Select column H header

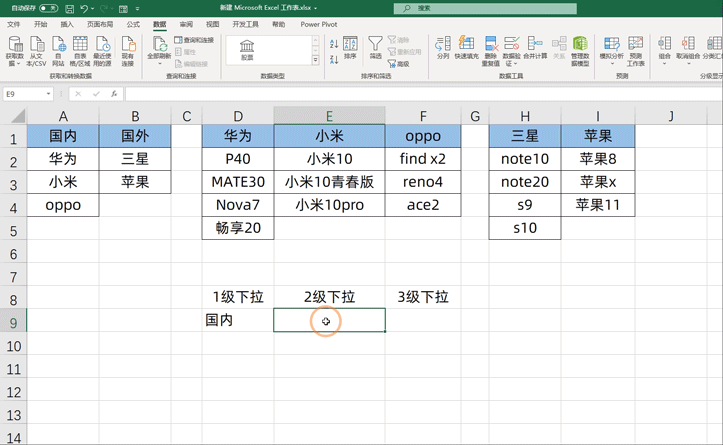pyautogui.click(x=525, y=116)
